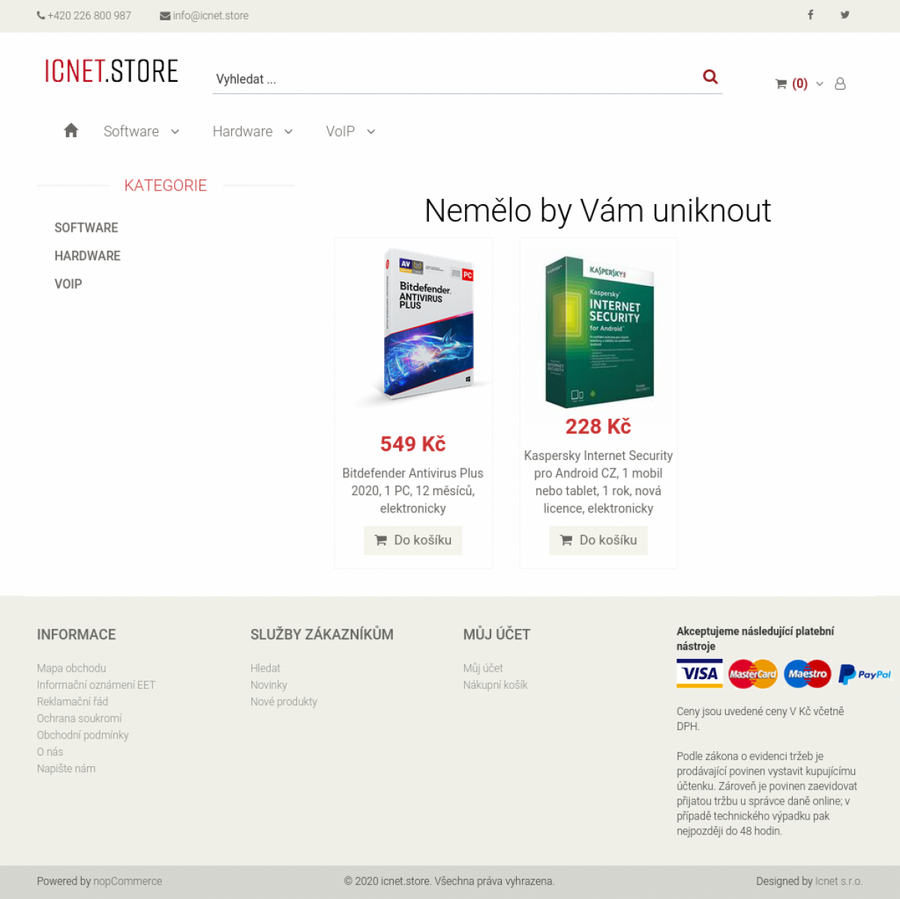Open the Twitter icon link
The image size is (900, 899).
[x=845, y=15]
